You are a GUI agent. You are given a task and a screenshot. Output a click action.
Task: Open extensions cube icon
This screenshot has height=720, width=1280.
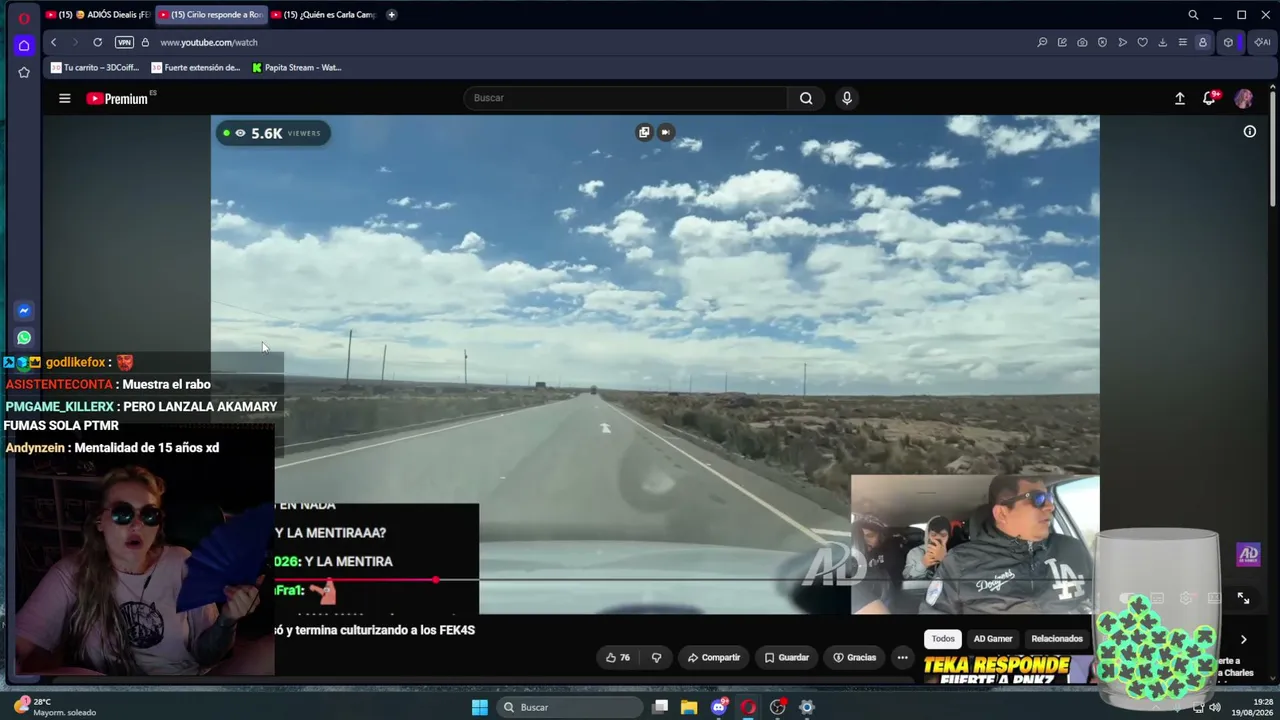tap(1228, 42)
